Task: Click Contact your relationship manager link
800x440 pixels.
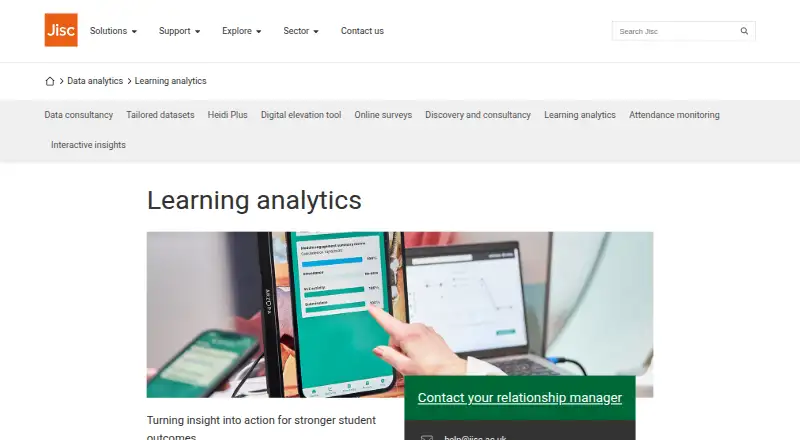Action: (x=519, y=398)
